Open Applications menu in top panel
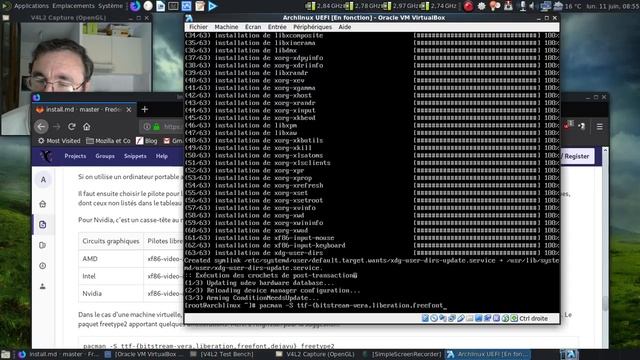The height and width of the screenshot is (360, 640). point(26,6)
